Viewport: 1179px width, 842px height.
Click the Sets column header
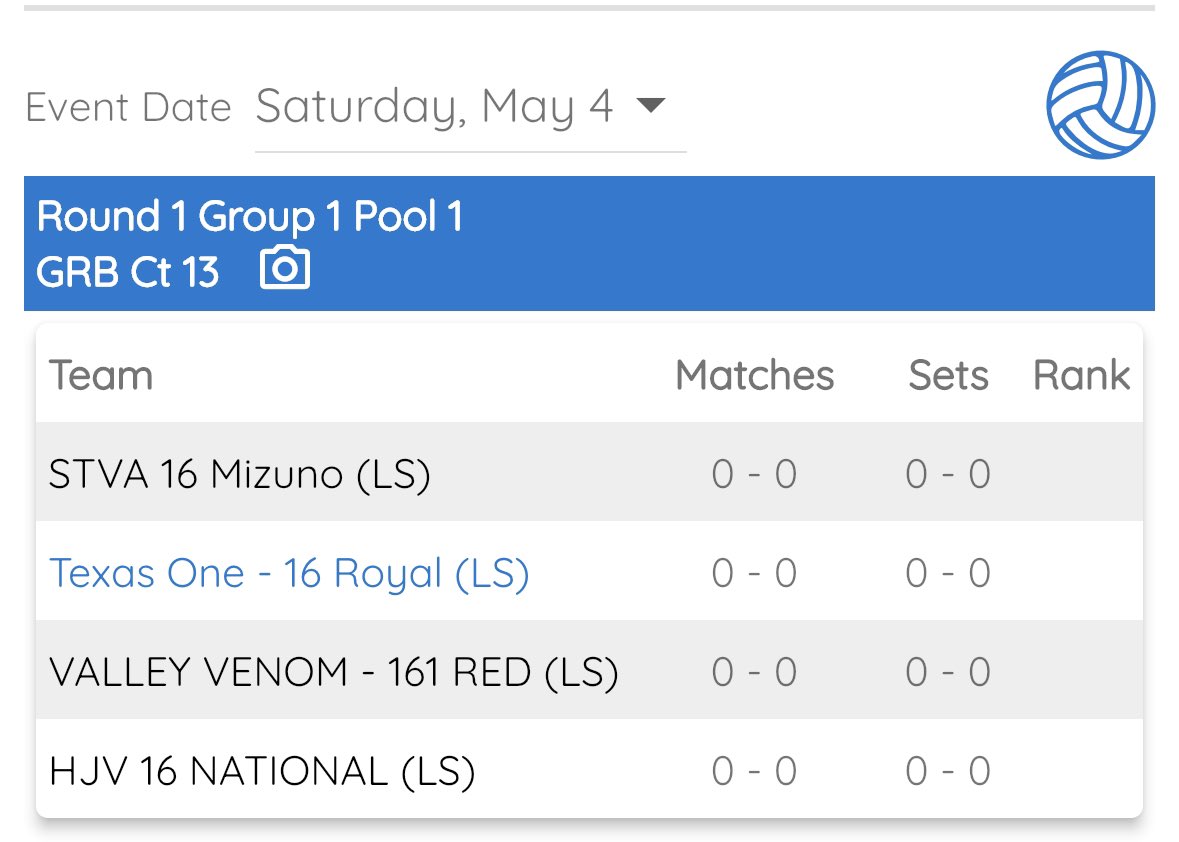(948, 376)
